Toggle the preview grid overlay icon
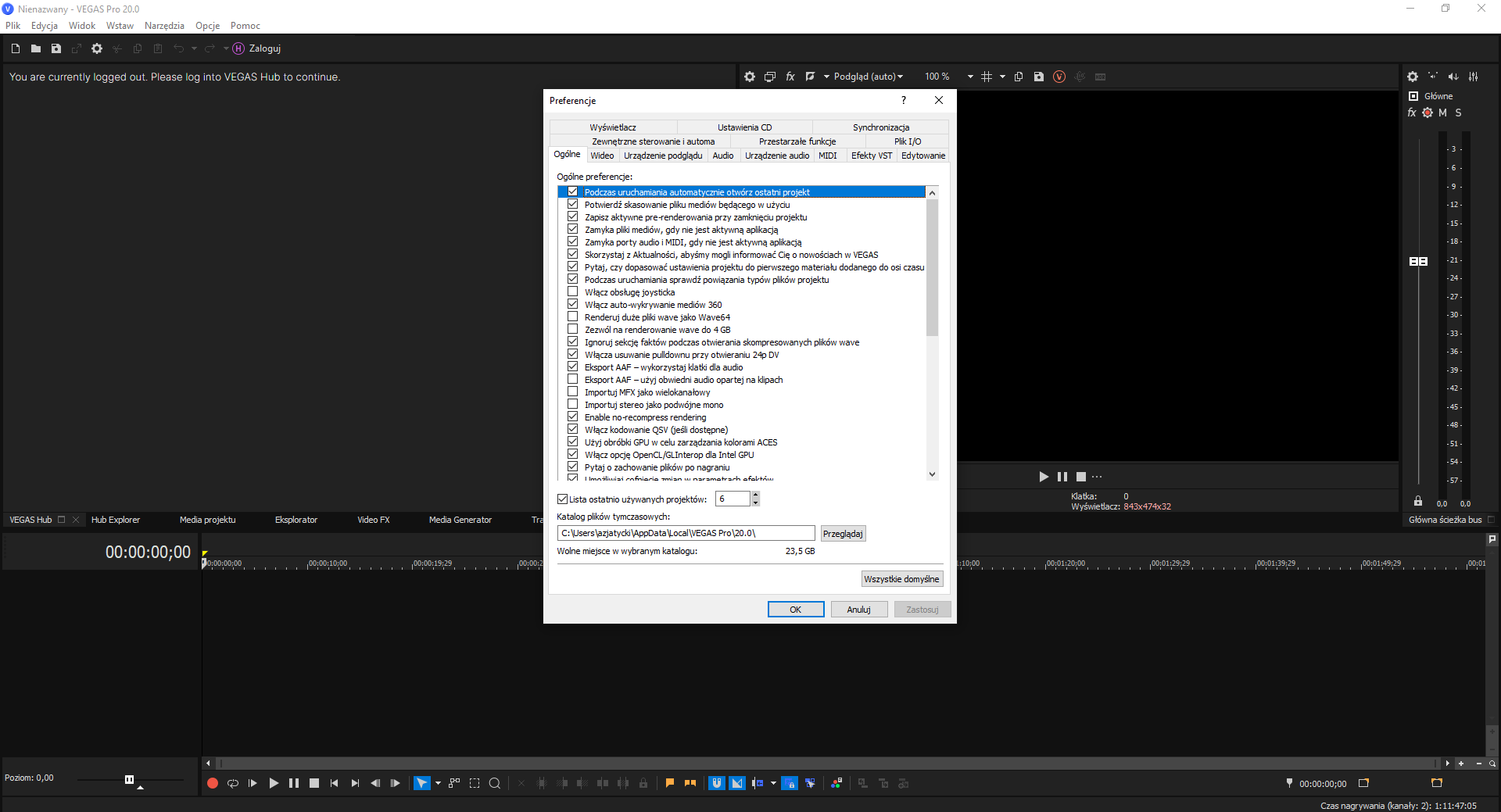This screenshot has width=1501, height=812. [987, 77]
